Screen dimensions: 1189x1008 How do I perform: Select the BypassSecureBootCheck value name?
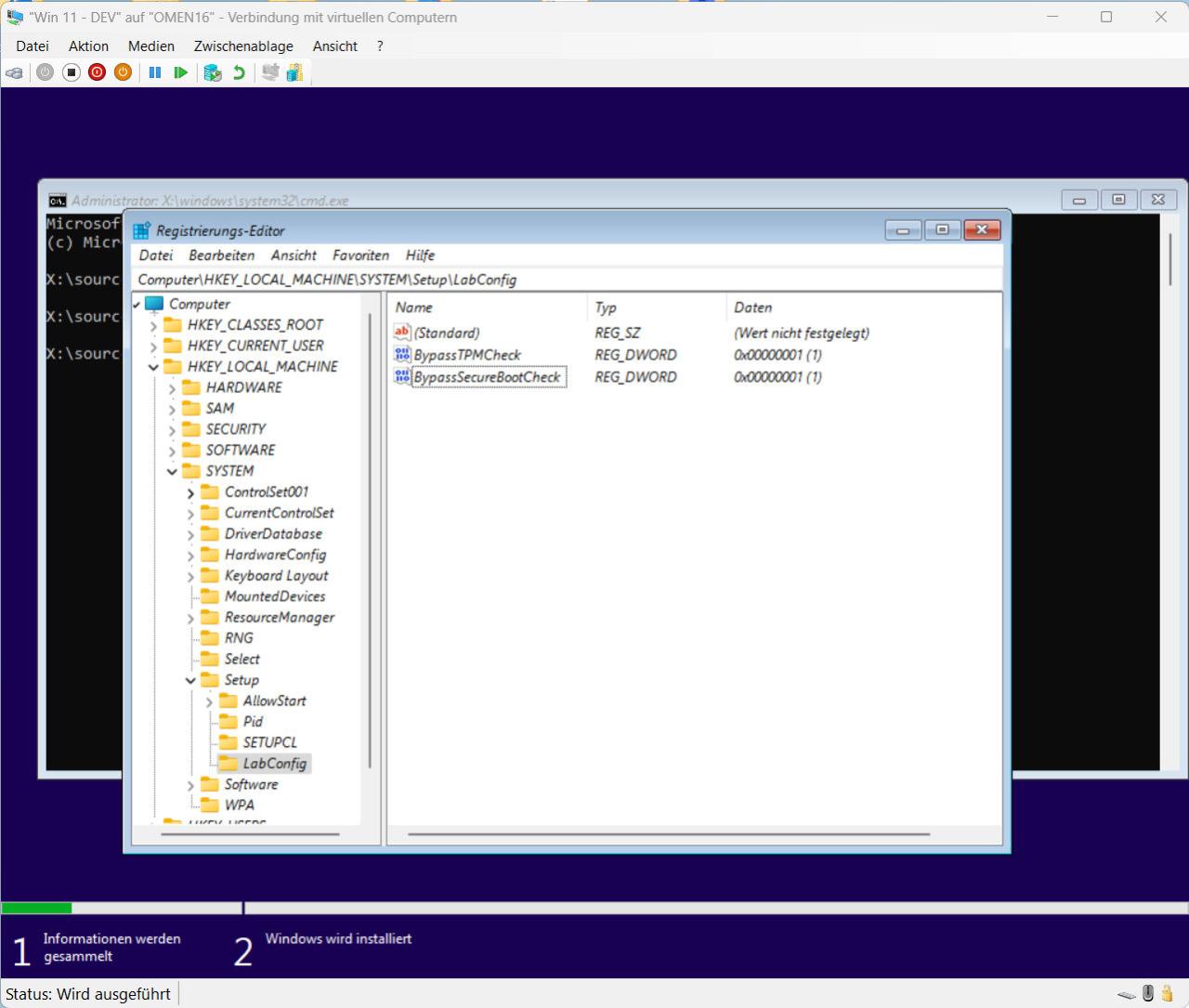[x=488, y=377]
